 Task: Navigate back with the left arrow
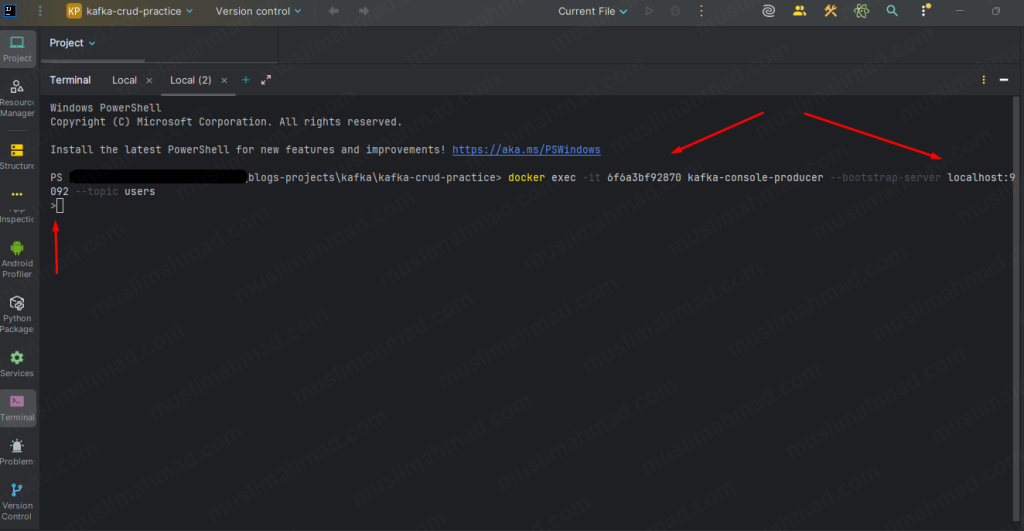click(334, 11)
